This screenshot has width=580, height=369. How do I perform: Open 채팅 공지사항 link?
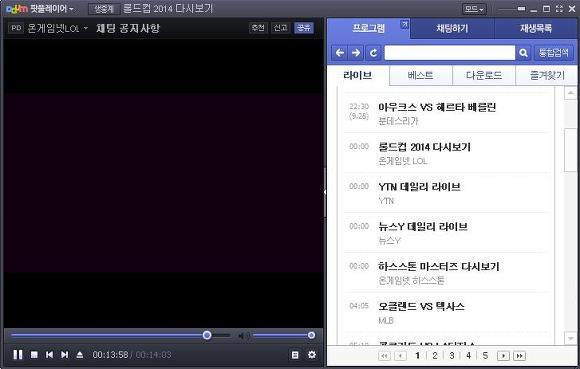click(x=128, y=28)
